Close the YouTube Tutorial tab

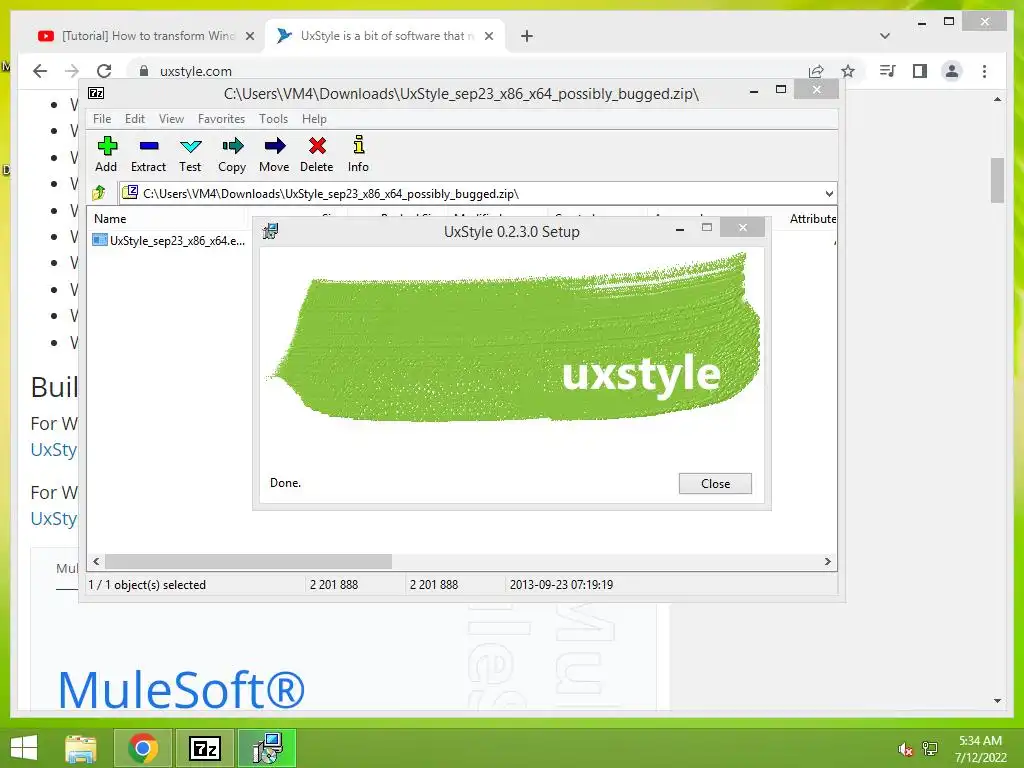coord(249,36)
